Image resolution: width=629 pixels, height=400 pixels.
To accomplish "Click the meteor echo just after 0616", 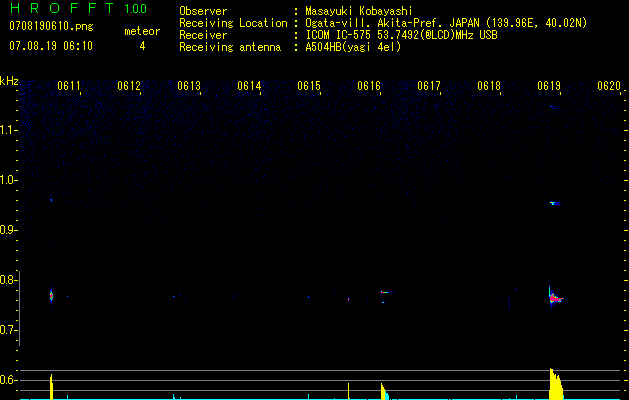I will (x=386, y=292).
